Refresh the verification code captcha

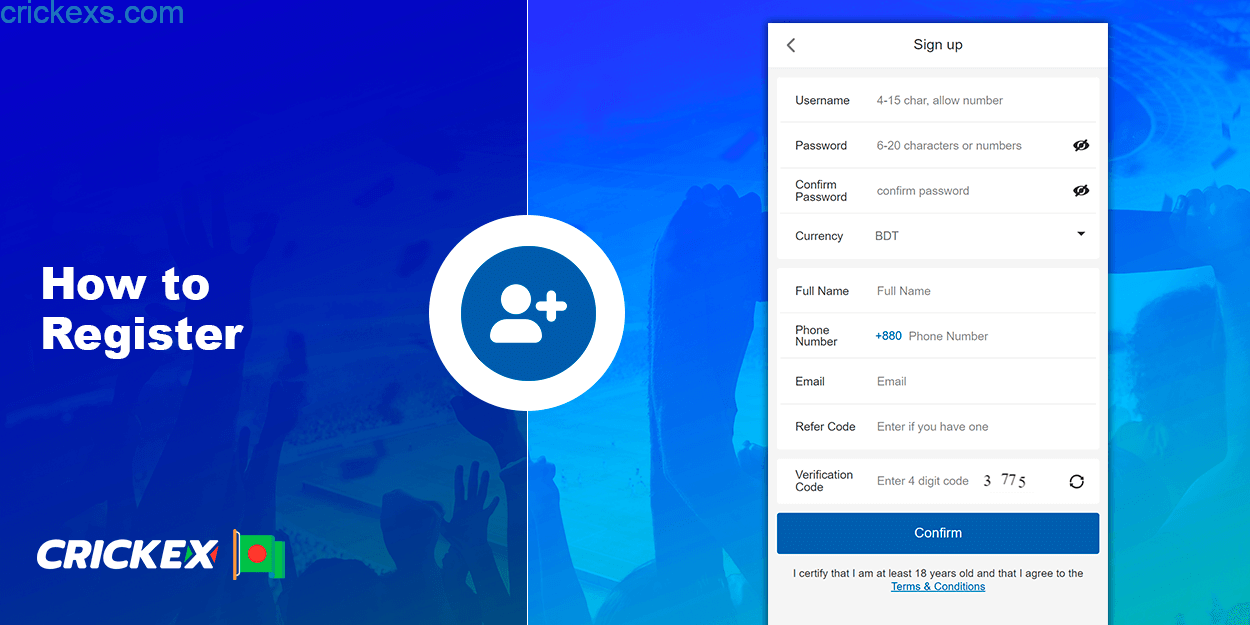[x=1076, y=481]
